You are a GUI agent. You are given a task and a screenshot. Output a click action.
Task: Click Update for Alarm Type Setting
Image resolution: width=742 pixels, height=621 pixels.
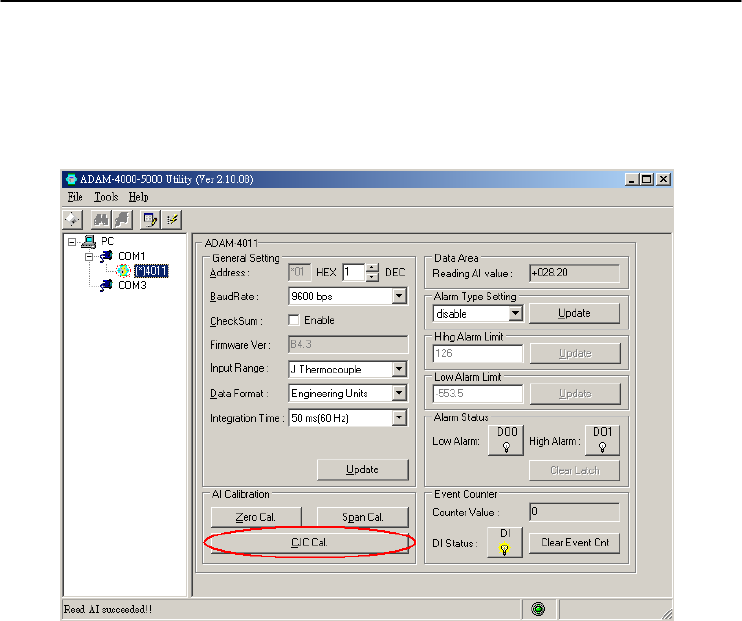(x=574, y=313)
